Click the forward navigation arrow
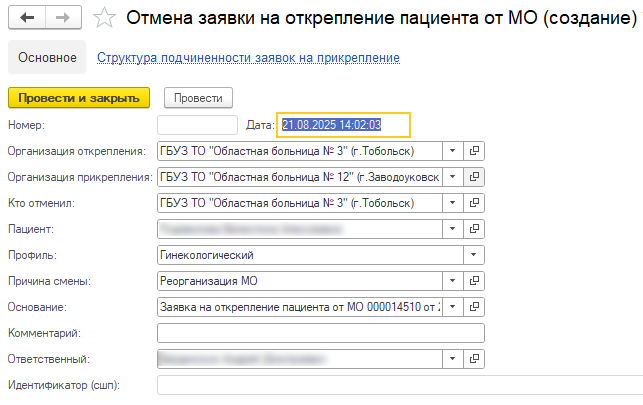 62,18
